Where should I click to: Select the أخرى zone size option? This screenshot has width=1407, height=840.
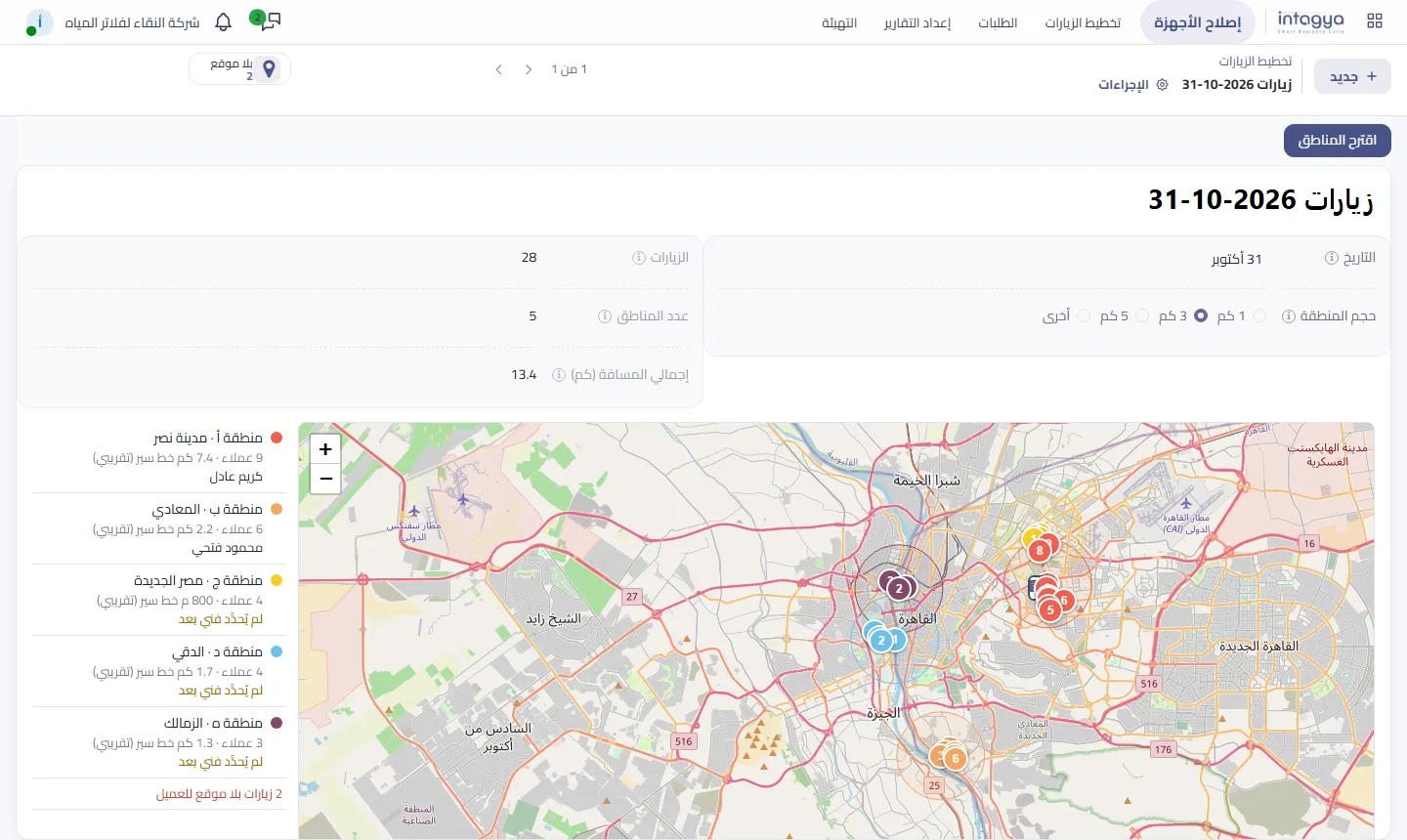[1084, 315]
